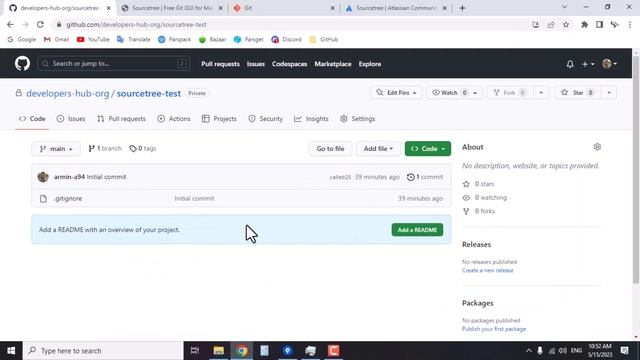This screenshot has height=360, width=640.
Task: Click the .gitignore file icon
Action: click(43, 199)
